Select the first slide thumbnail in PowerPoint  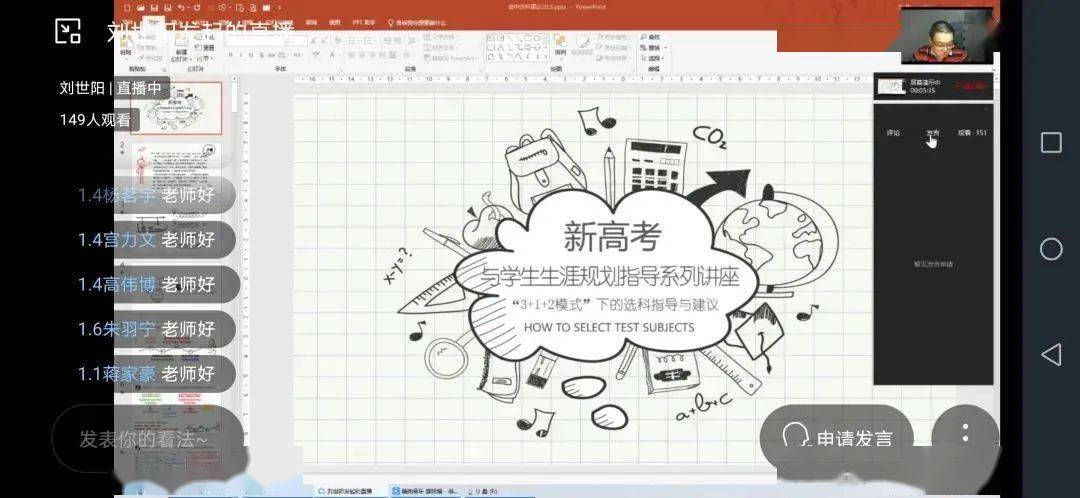177,108
